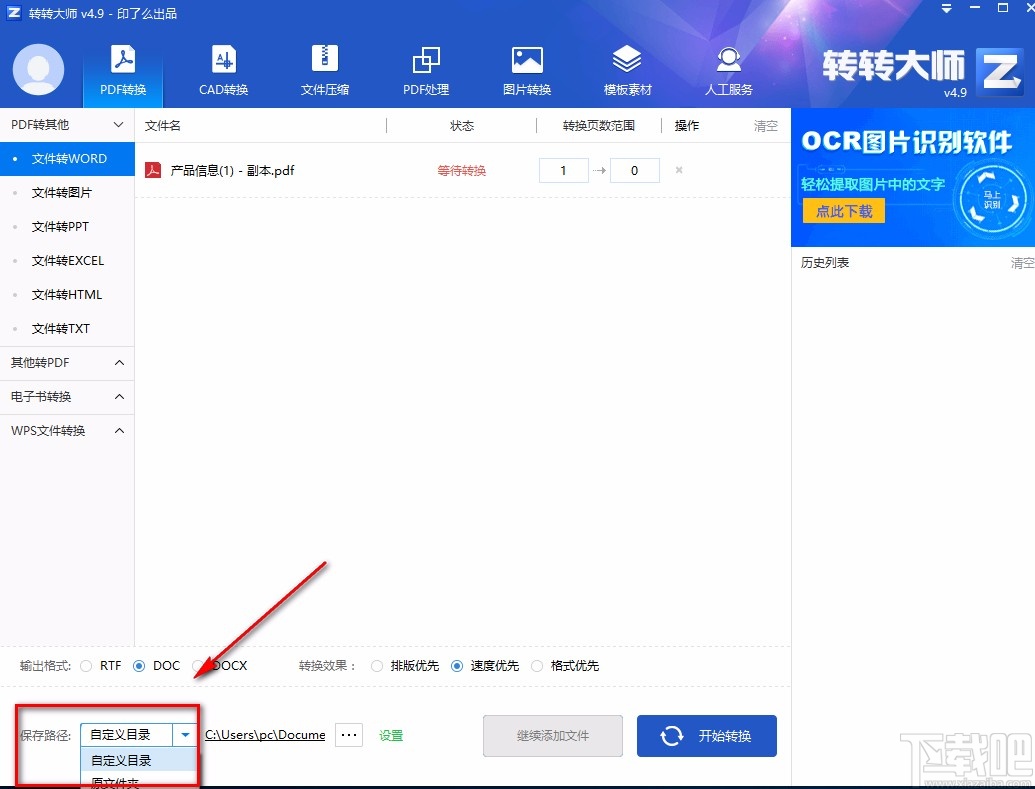Select the PDF处理 tool
This screenshot has height=789, width=1035.
425,68
